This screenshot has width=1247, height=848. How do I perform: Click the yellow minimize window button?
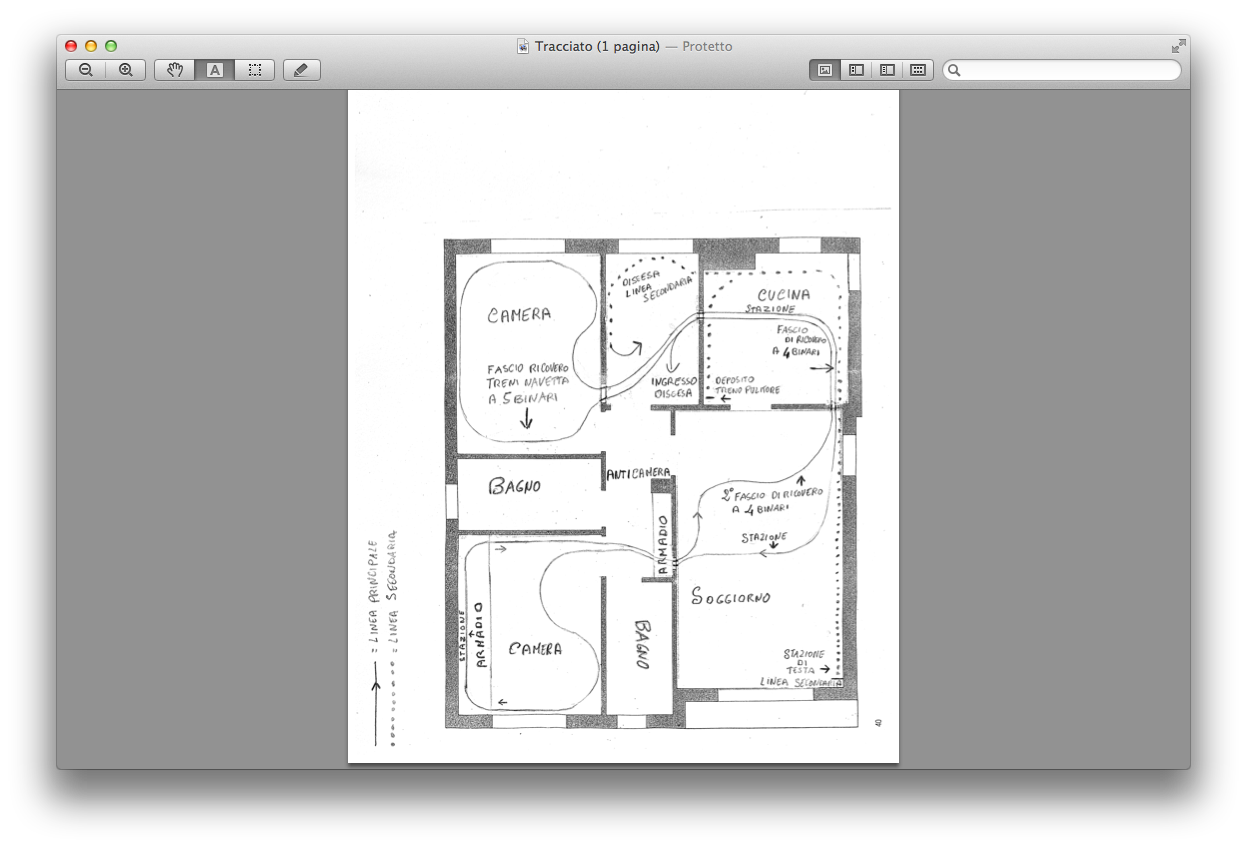[x=91, y=46]
